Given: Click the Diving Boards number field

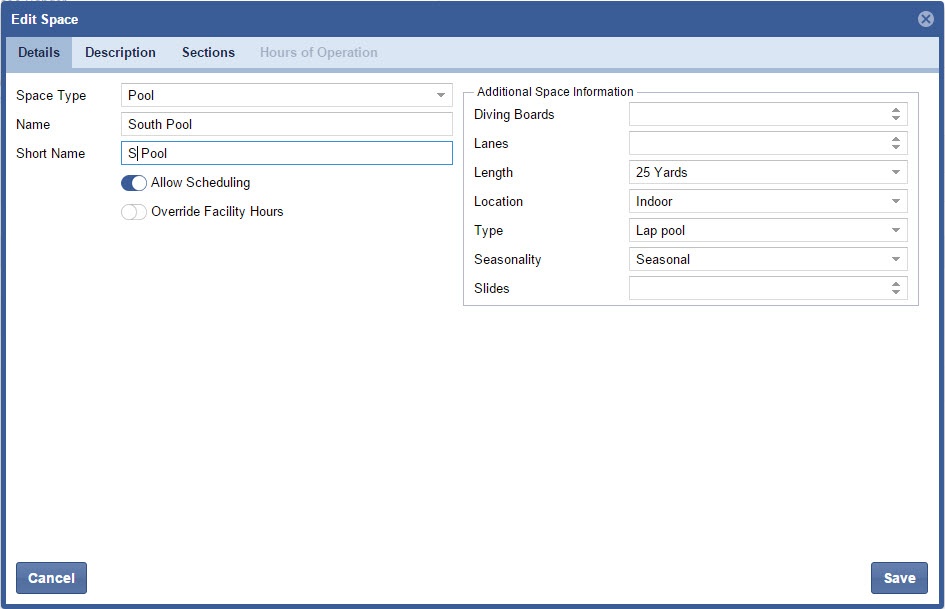Looking at the screenshot, I should pyautogui.click(x=757, y=115).
